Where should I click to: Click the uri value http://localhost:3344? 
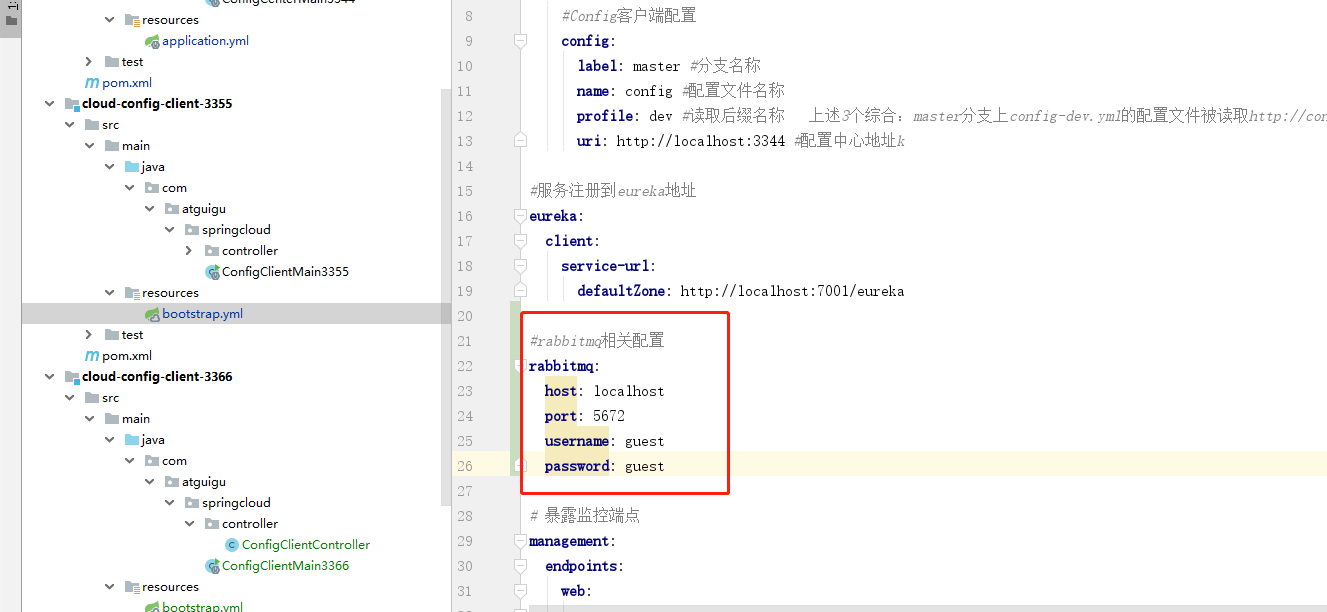(700, 141)
